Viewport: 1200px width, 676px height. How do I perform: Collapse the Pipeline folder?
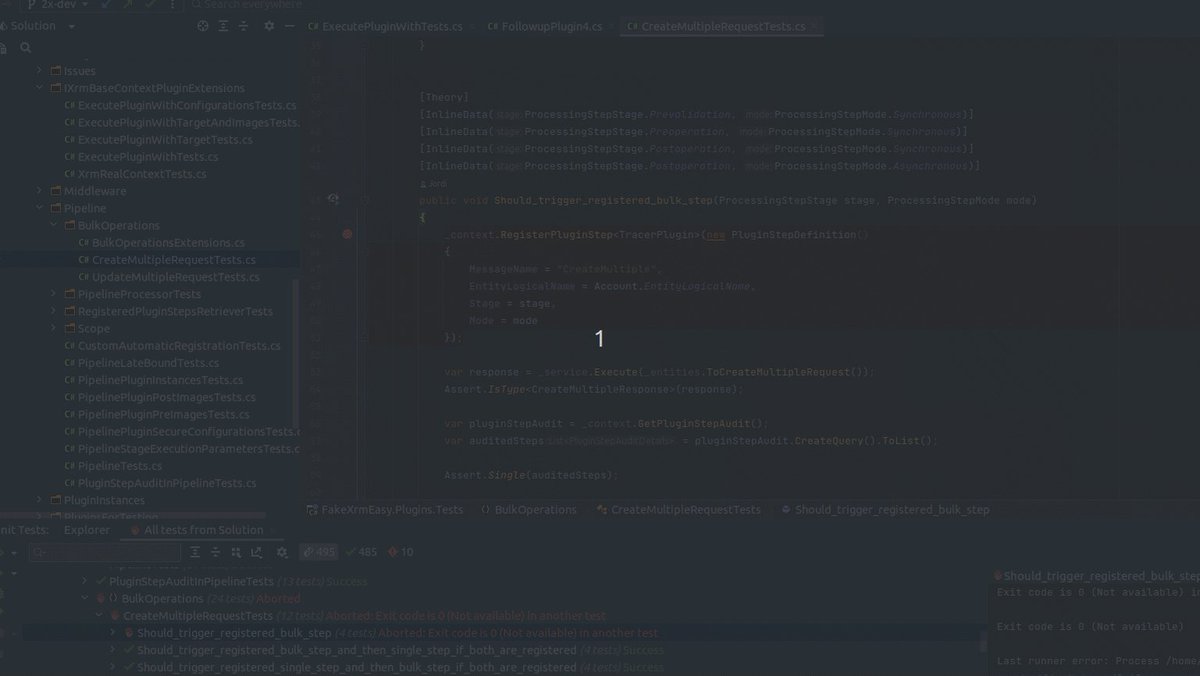click(41, 208)
